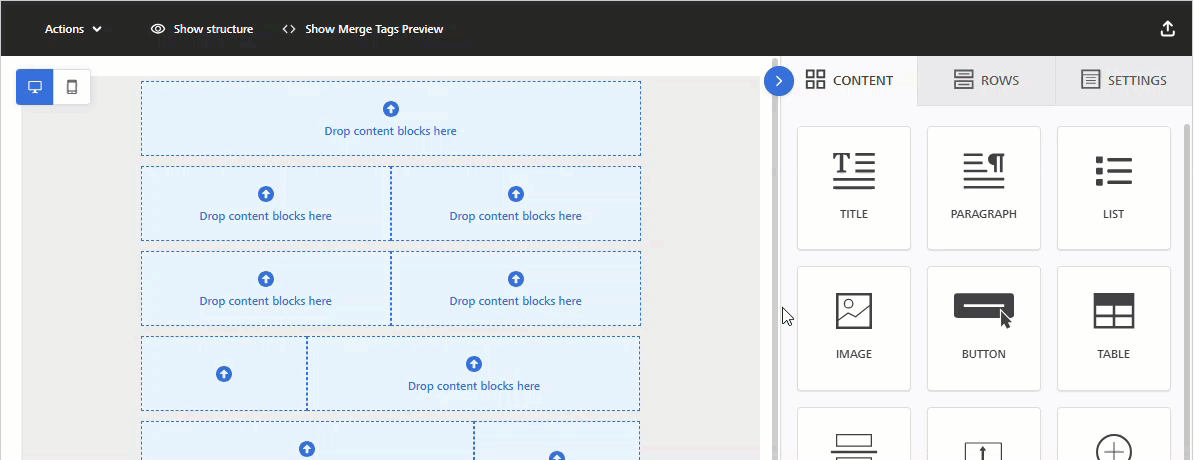
Task: Click the single full-width row drop zone
Action: 391,119
